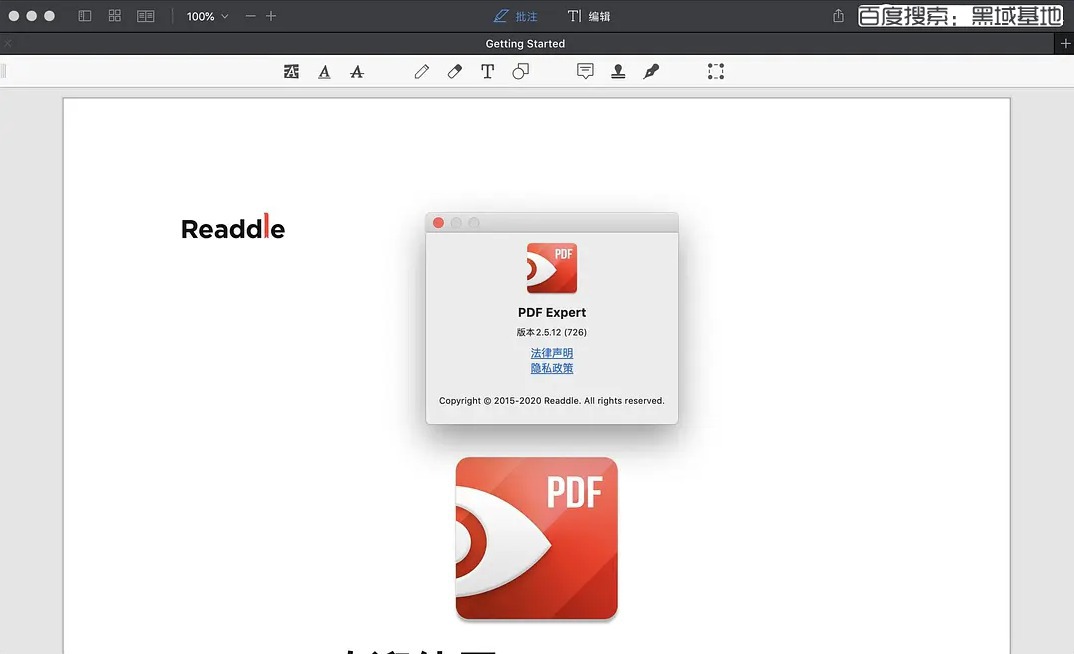The image size is (1074, 654).
Task: Close the Getting Started tab
Action: [8, 44]
